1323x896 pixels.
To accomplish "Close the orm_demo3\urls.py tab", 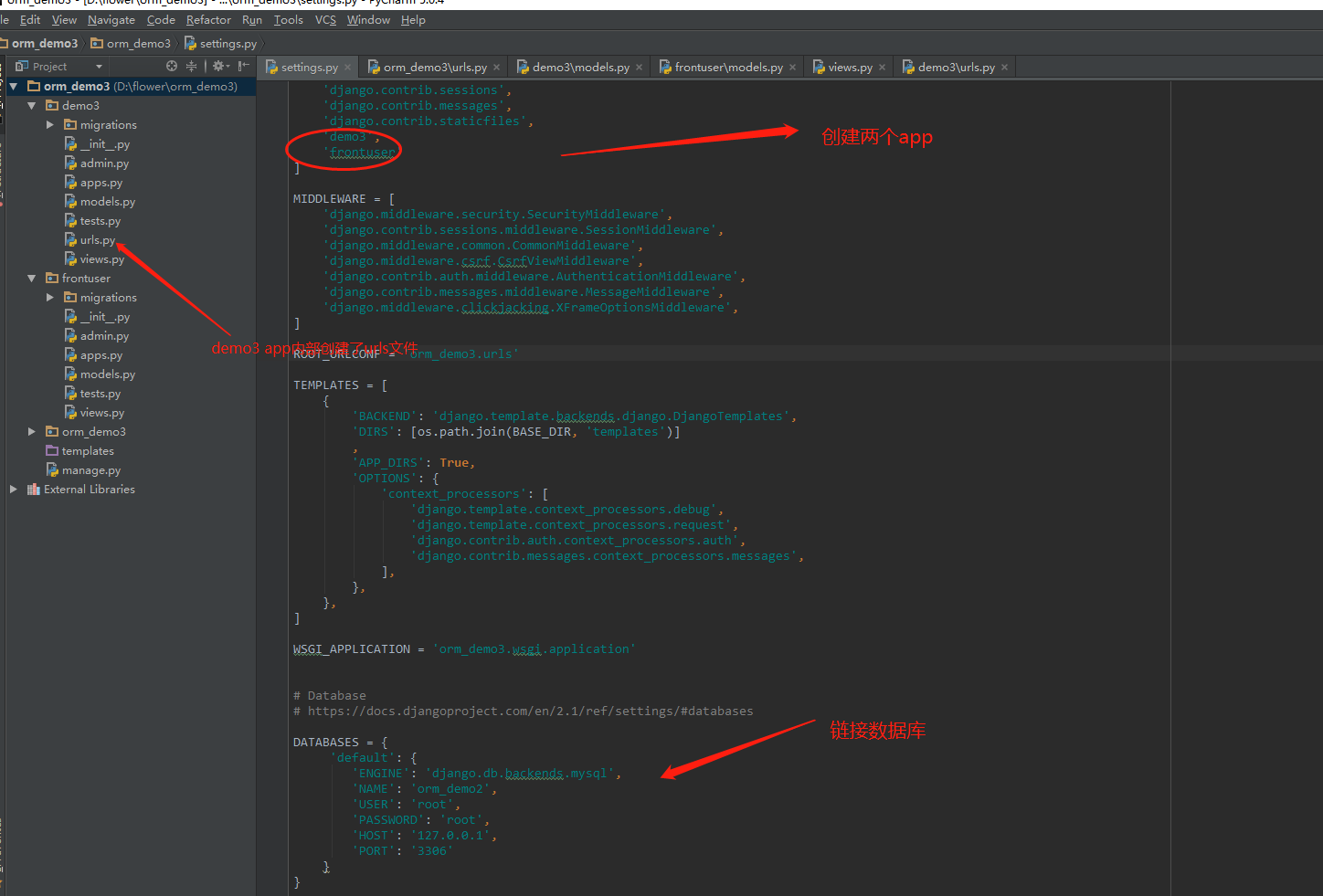I will coord(496,68).
